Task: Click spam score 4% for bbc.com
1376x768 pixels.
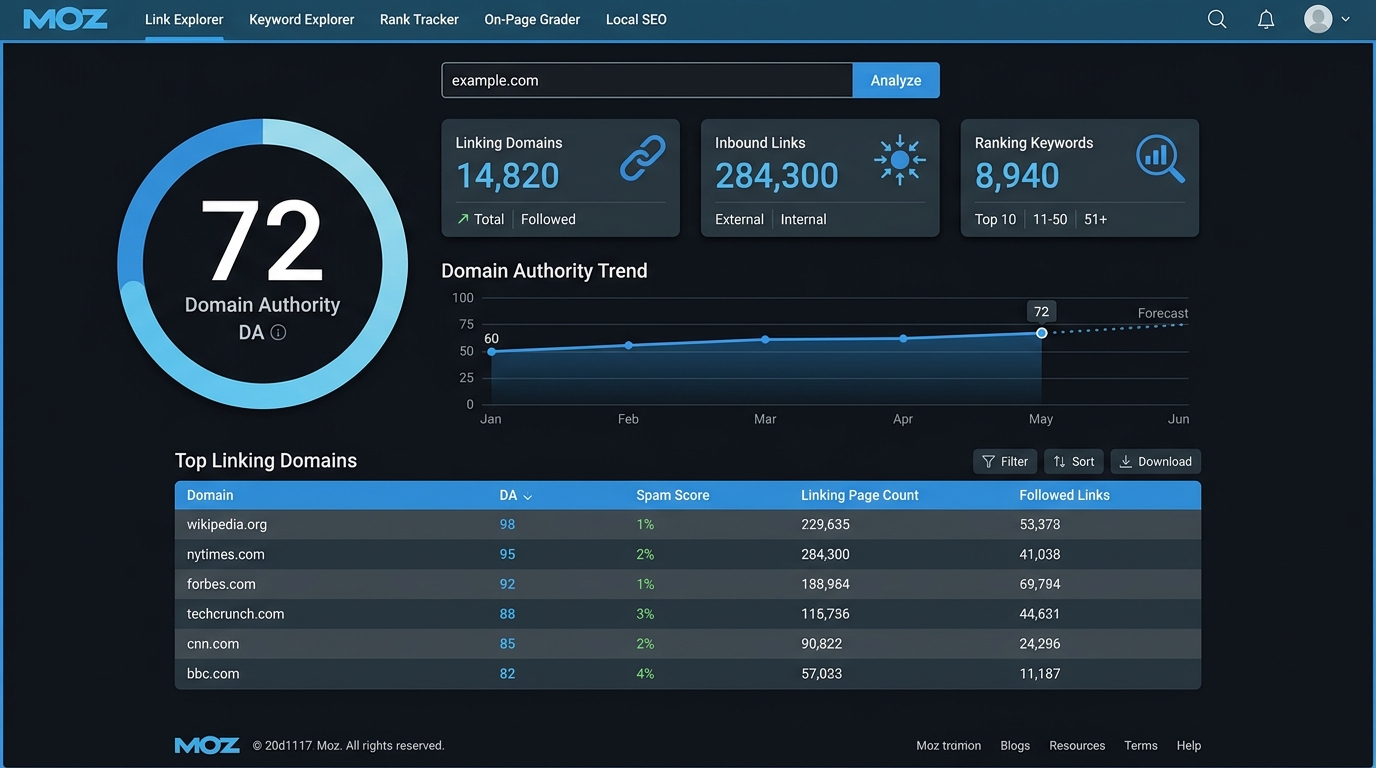Action: point(645,674)
